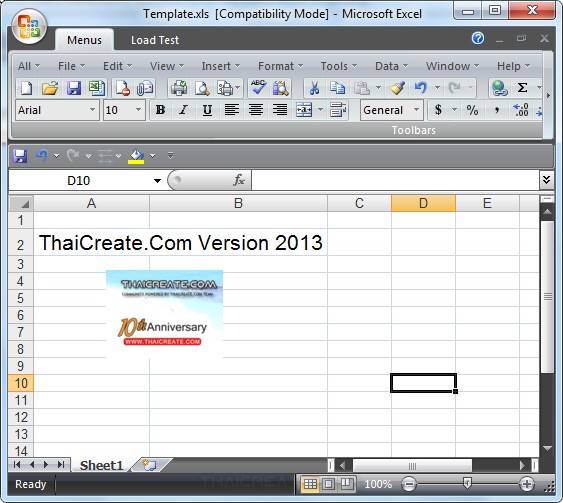
Task: Undo in the Menus toolbar
Action: tap(421, 88)
